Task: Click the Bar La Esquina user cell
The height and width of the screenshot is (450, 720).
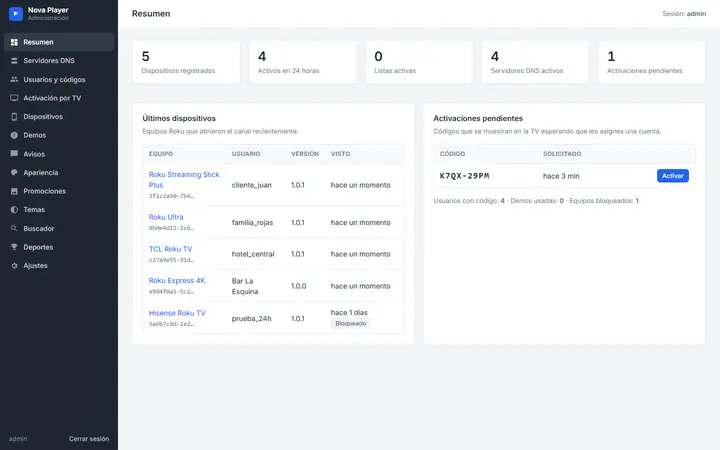Action: point(245,286)
